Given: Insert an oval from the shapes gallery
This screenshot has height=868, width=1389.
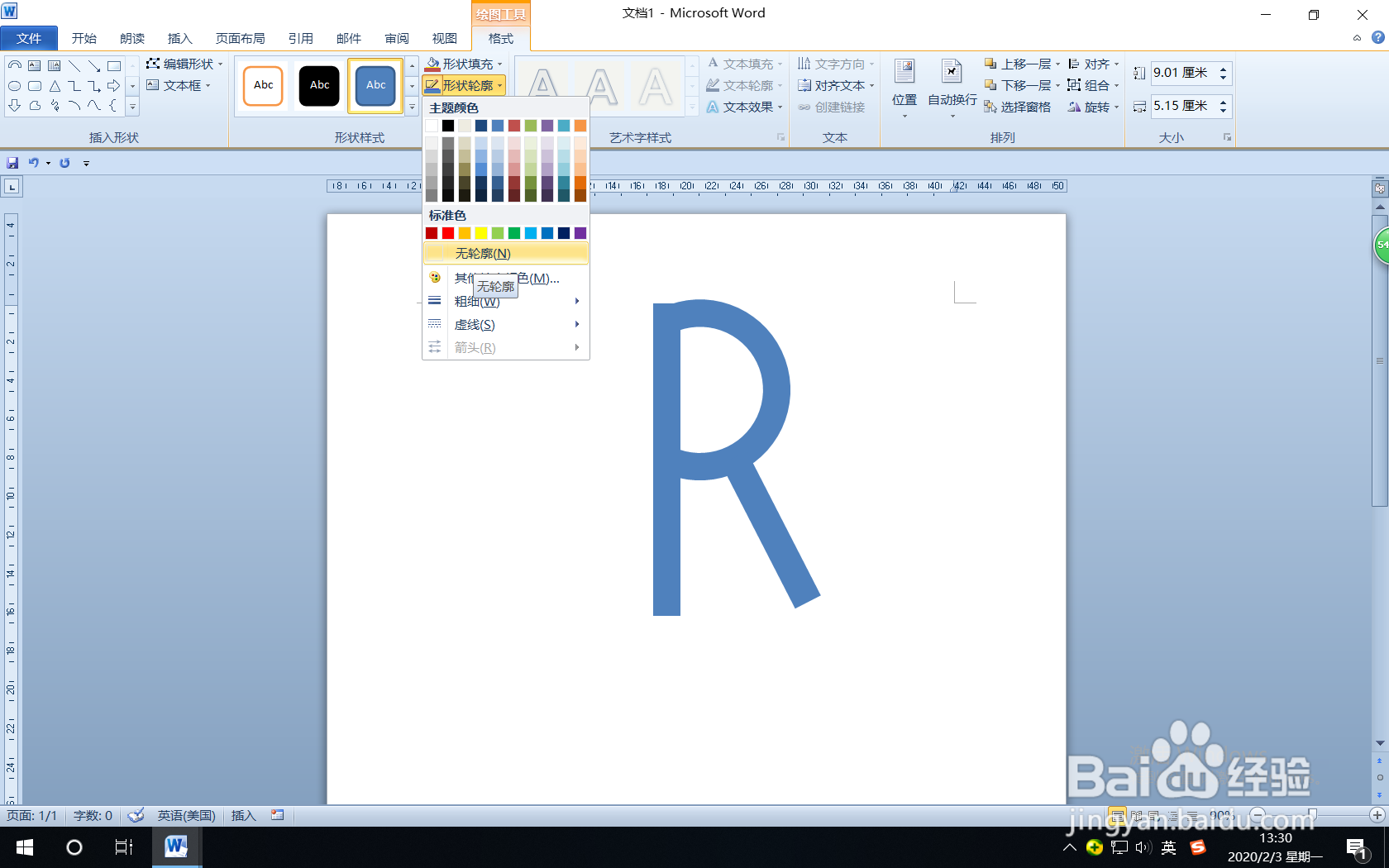Looking at the screenshot, I should click(x=14, y=85).
